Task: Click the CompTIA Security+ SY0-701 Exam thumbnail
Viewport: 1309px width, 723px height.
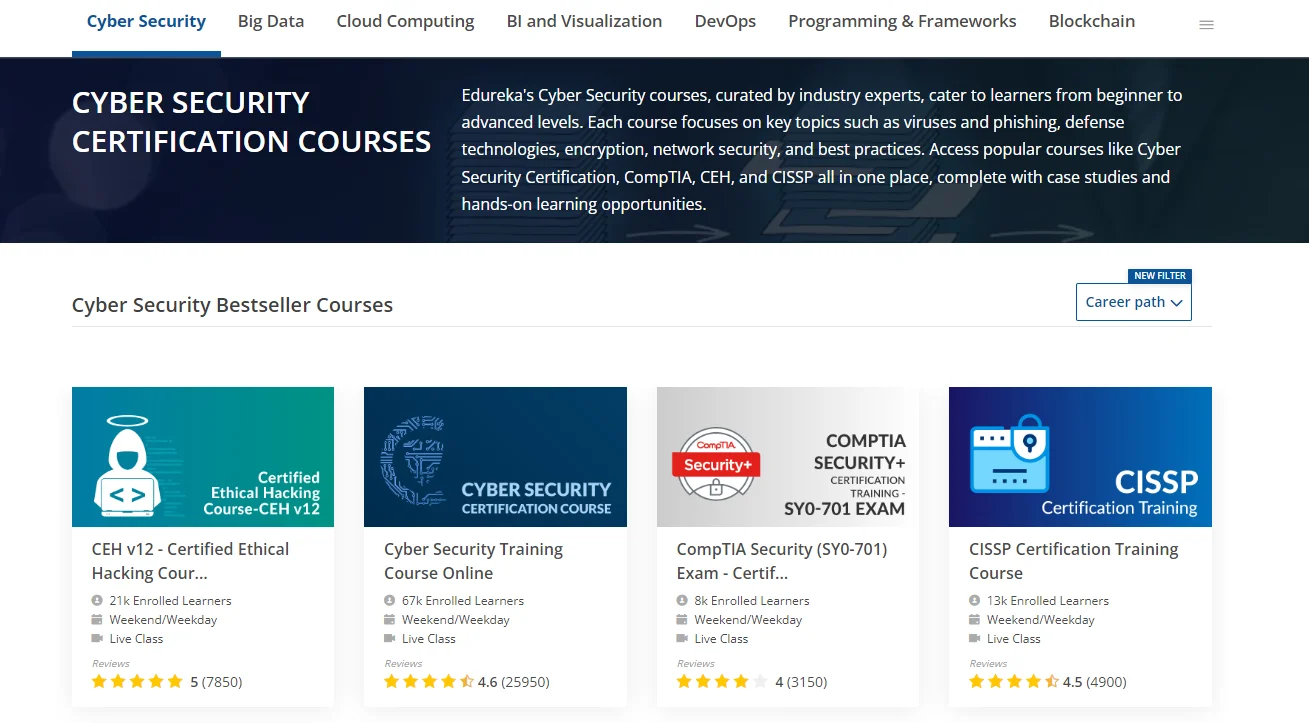Action: coord(788,457)
